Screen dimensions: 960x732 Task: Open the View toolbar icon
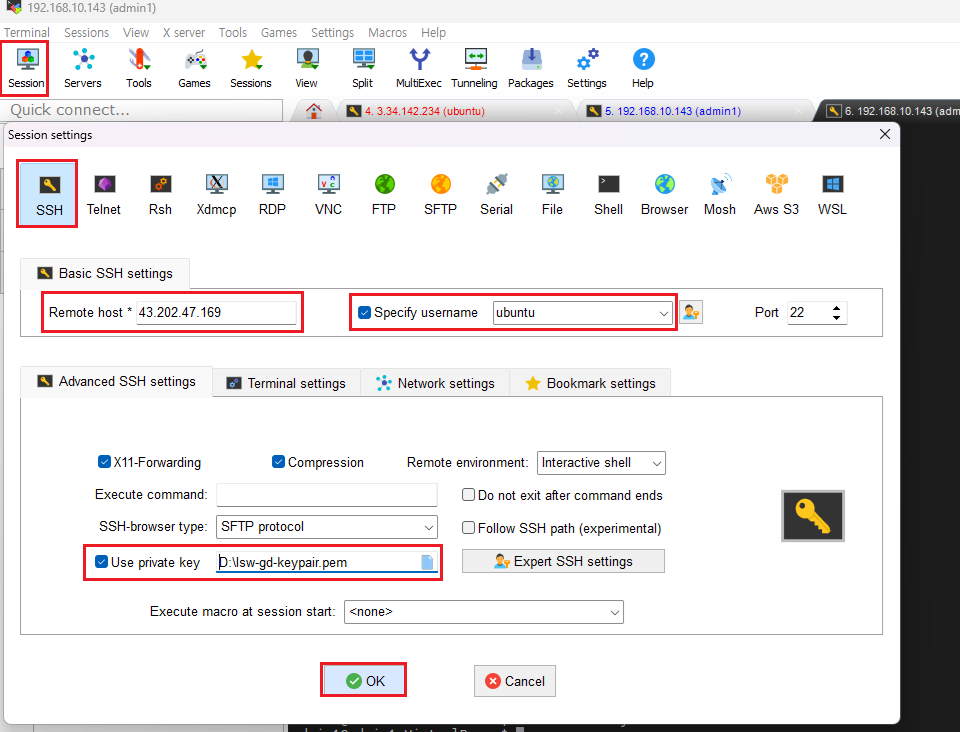pos(306,68)
